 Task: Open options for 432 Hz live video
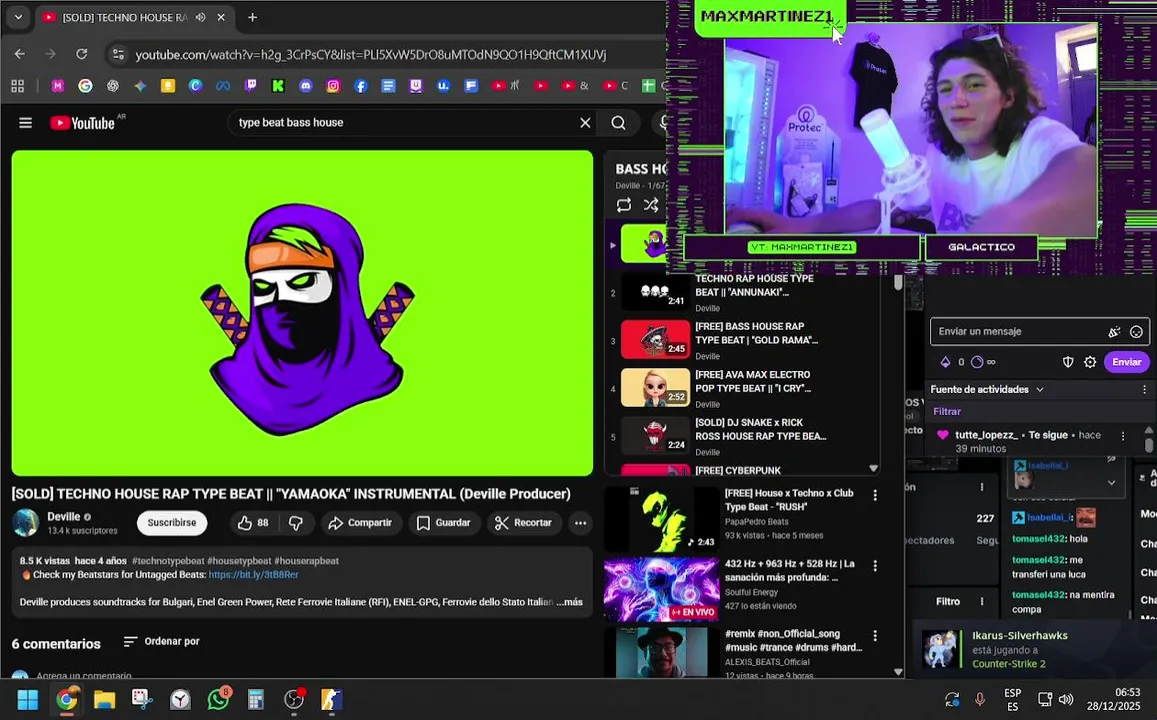[x=875, y=566]
